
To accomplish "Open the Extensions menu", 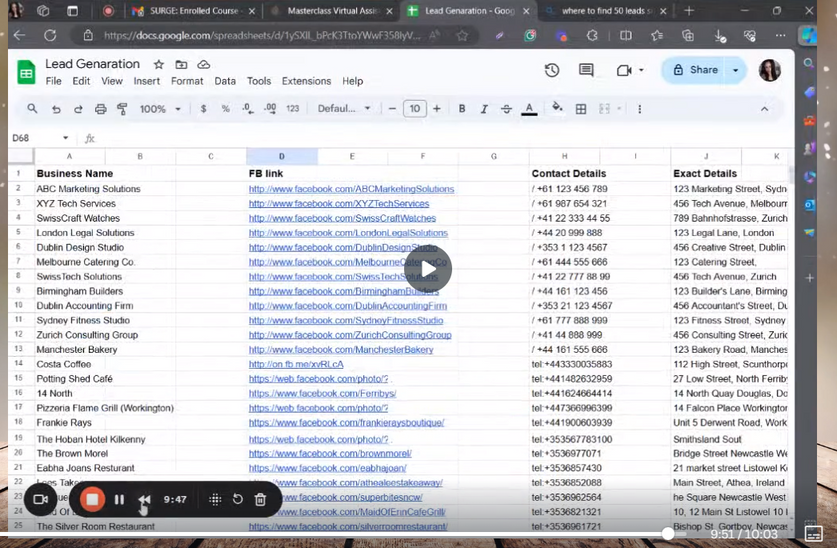I will (x=306, y=81).
